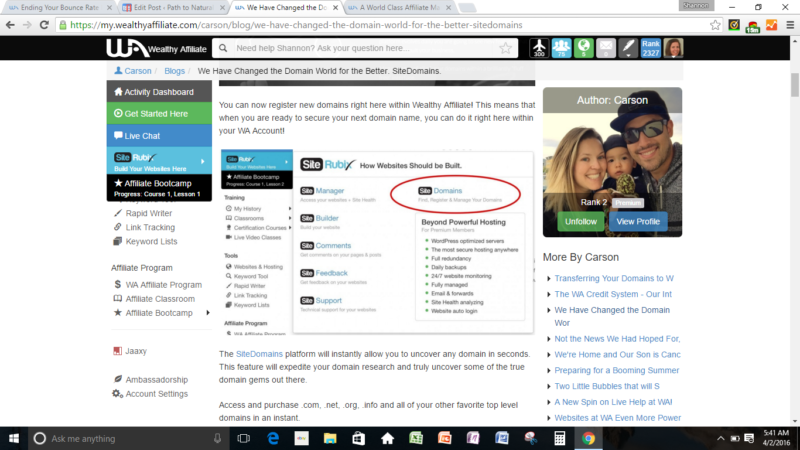Expand the SiteRubix sidebar menu arrow

[203, 161]
